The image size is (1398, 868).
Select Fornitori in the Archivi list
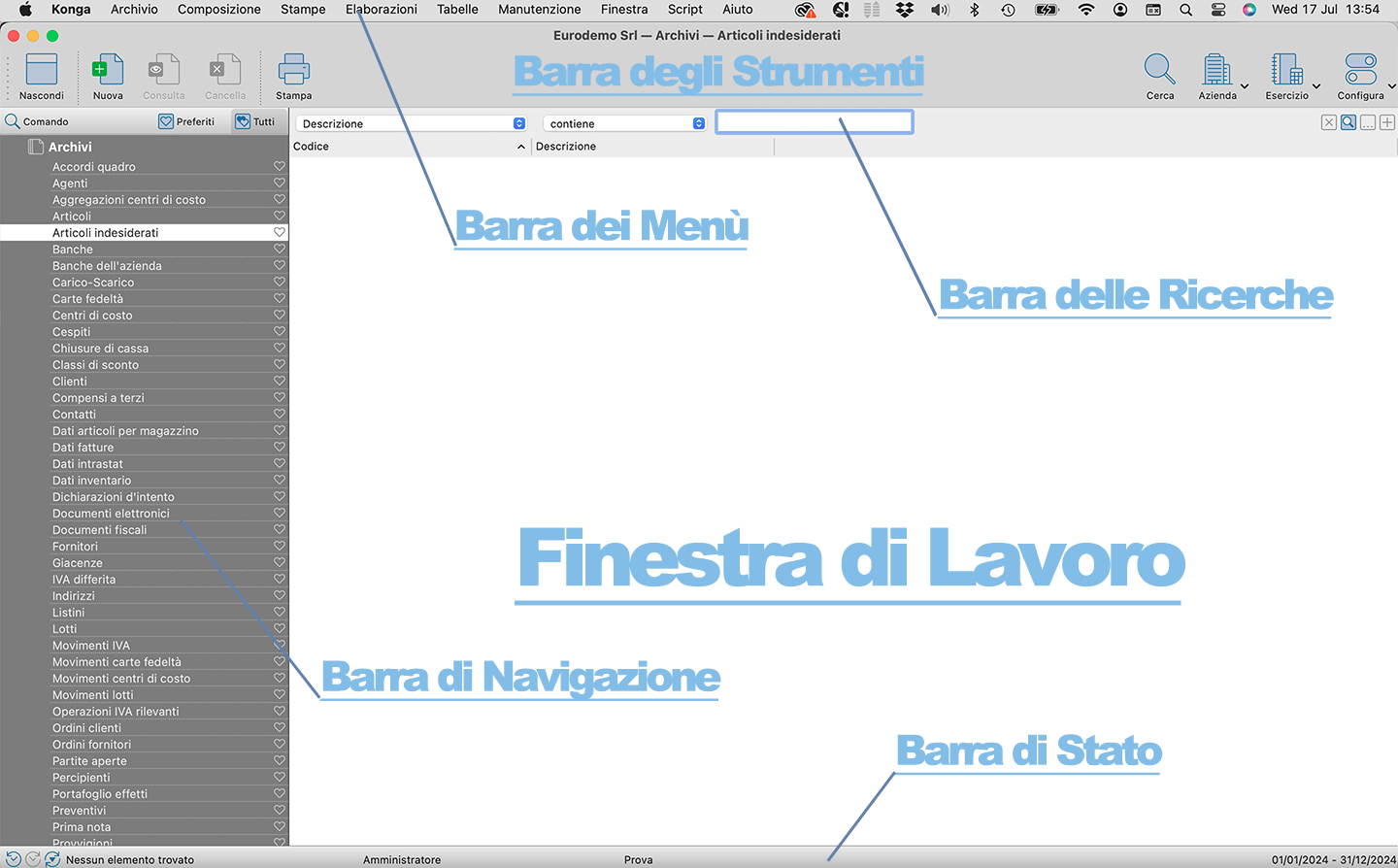pyautogui.click(x=75, y=547)
